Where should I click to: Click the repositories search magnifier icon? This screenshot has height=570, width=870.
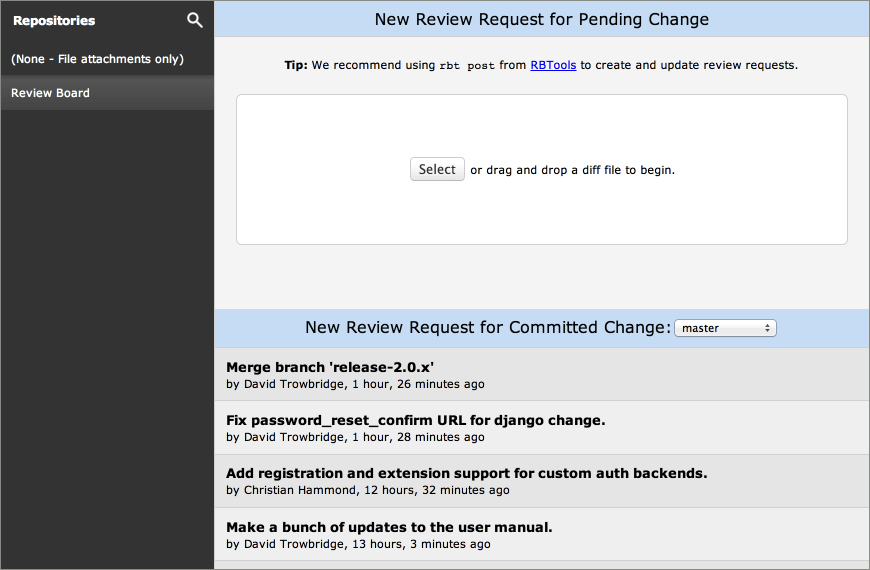[195, 20]
